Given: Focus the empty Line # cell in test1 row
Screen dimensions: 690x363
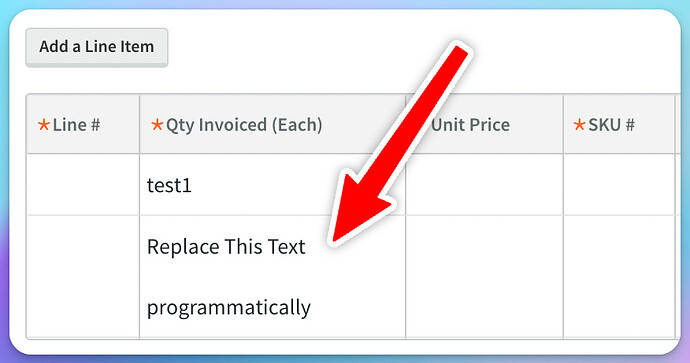Looking at the screenshot, I should pyautogui.click(x=83, y=185).
